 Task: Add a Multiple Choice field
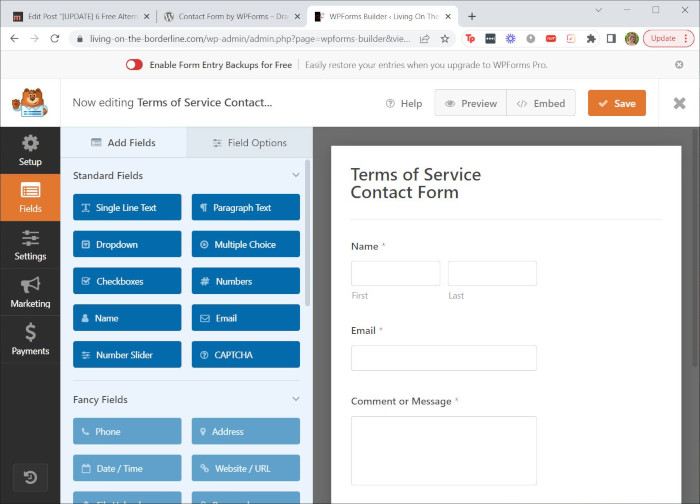[246, 244]
